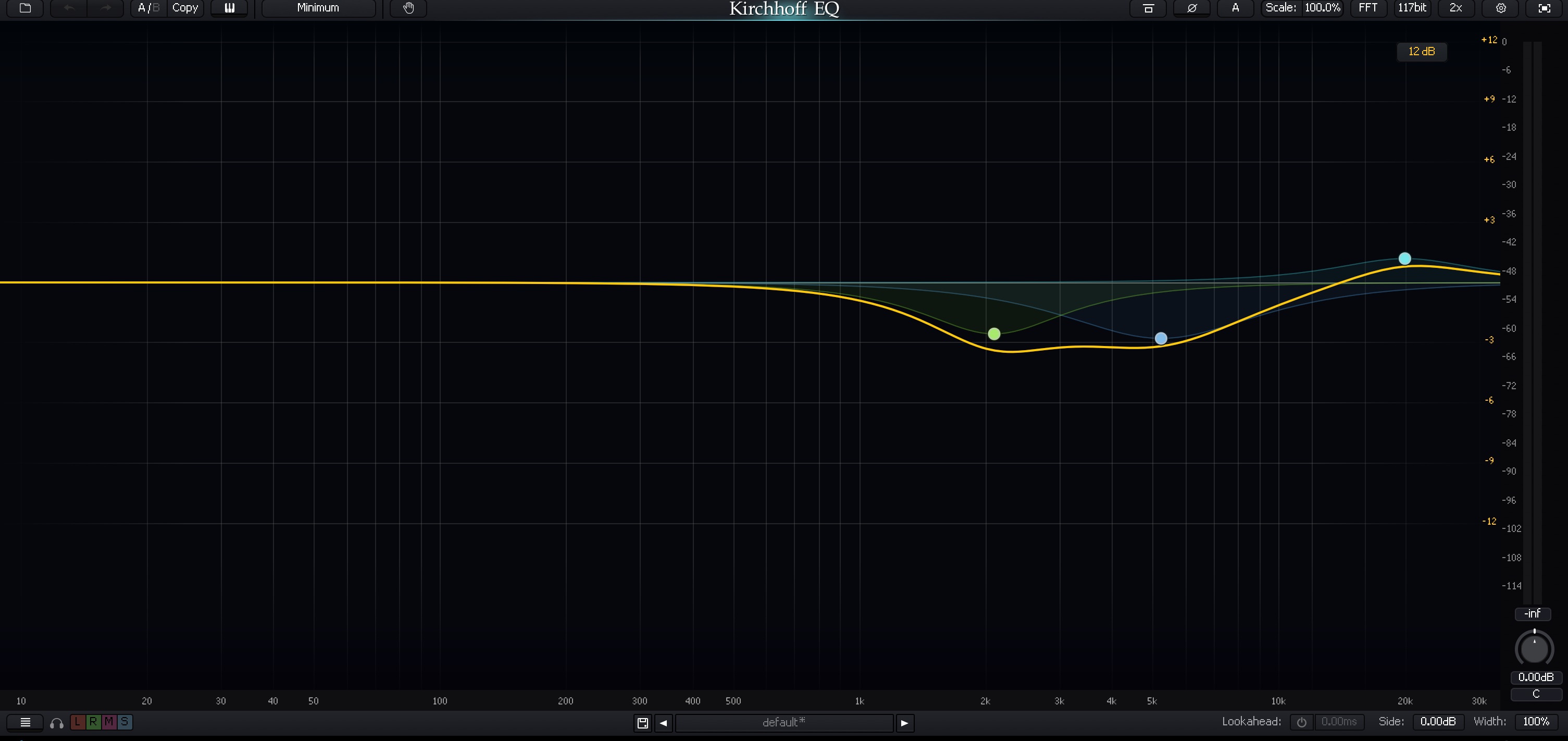Screen dimensions: 1568x741
Task: Toggle the M mid channel button
Action: pos(109,722)
